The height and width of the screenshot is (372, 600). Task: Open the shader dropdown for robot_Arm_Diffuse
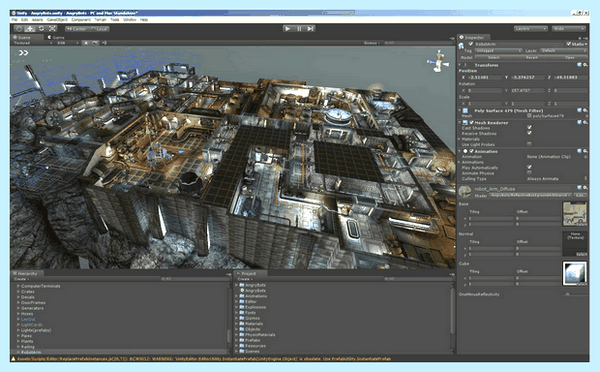click(530, 195)
